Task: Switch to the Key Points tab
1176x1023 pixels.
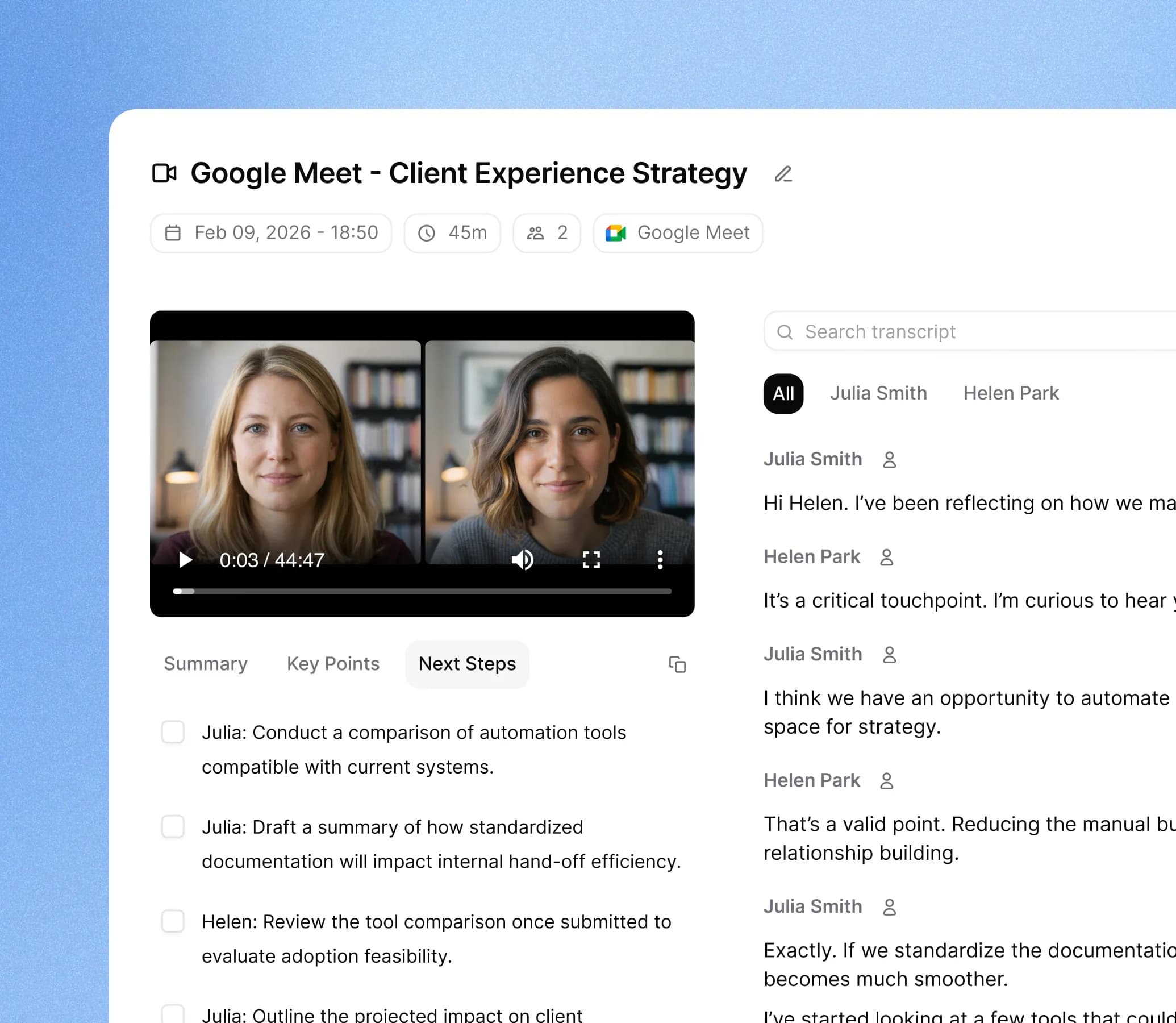Action: click(333, 664)
